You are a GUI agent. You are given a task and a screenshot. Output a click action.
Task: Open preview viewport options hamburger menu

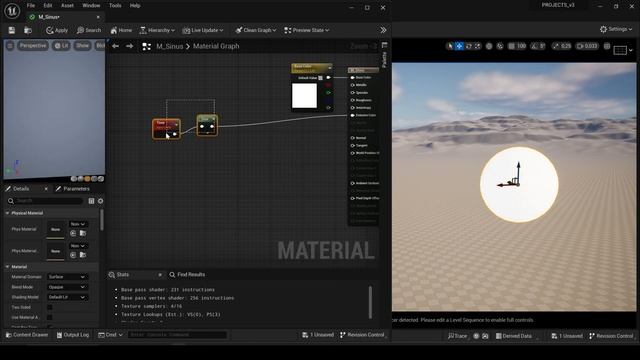coord(10,46)
